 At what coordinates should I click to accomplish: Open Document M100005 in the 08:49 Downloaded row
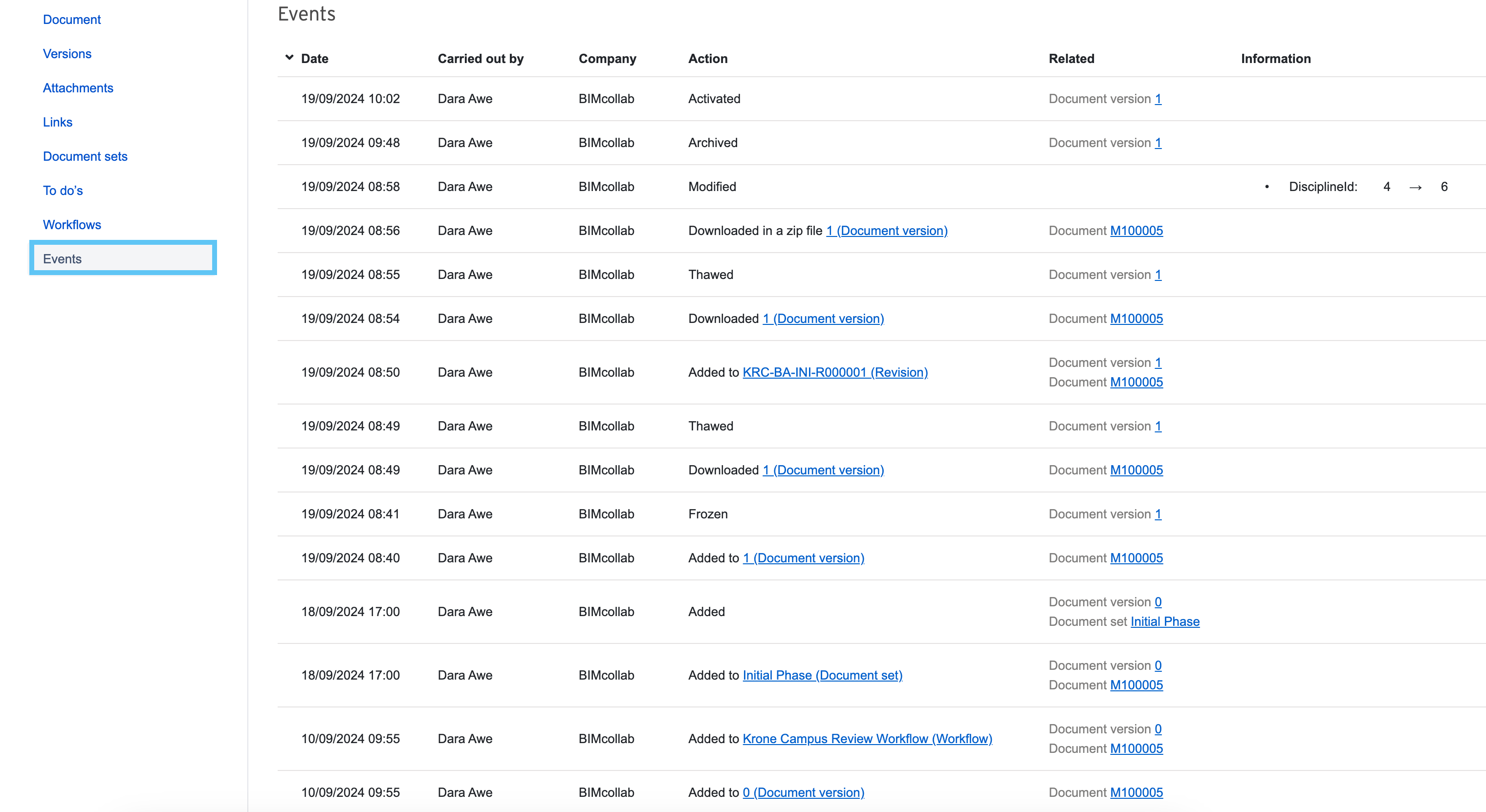1136,470
